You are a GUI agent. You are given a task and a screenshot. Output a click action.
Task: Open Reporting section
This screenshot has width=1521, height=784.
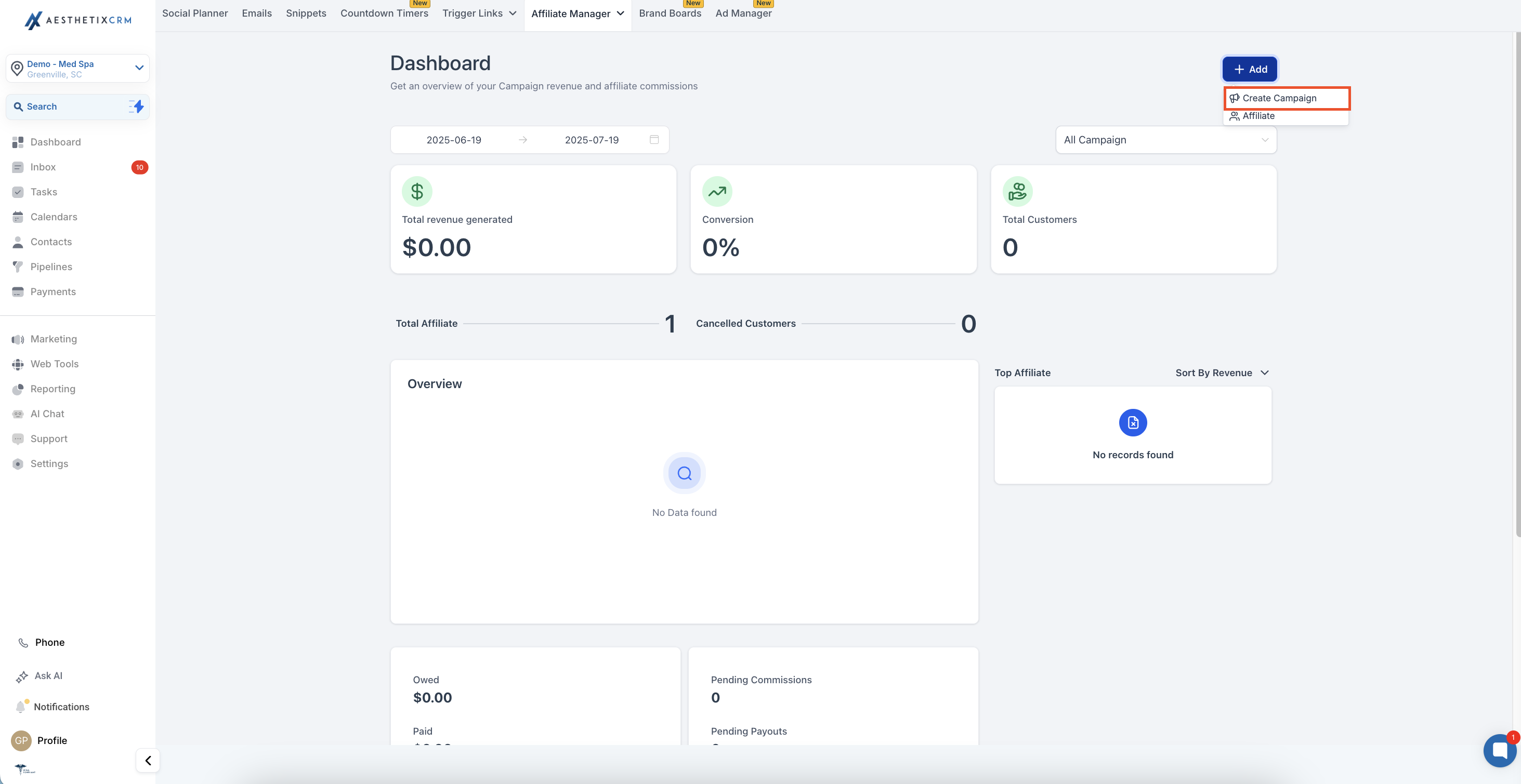pyautogui.click(x=53, y=389)
